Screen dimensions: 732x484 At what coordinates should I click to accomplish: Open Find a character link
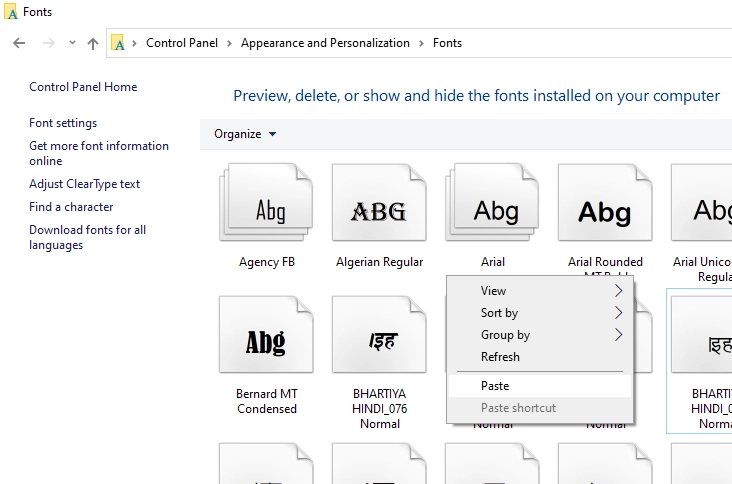click(71, 207)
